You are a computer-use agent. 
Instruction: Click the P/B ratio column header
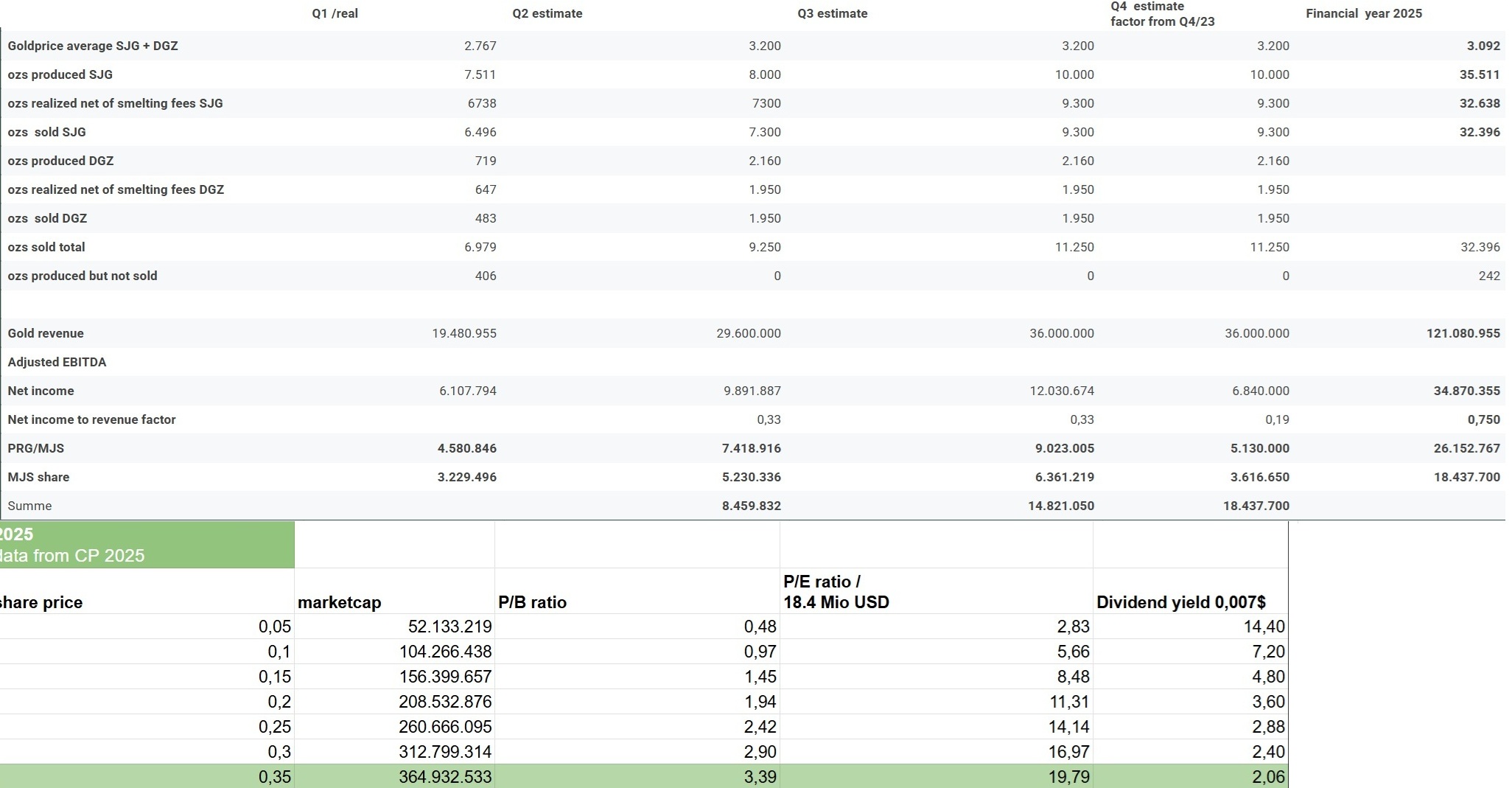(533, 602)
